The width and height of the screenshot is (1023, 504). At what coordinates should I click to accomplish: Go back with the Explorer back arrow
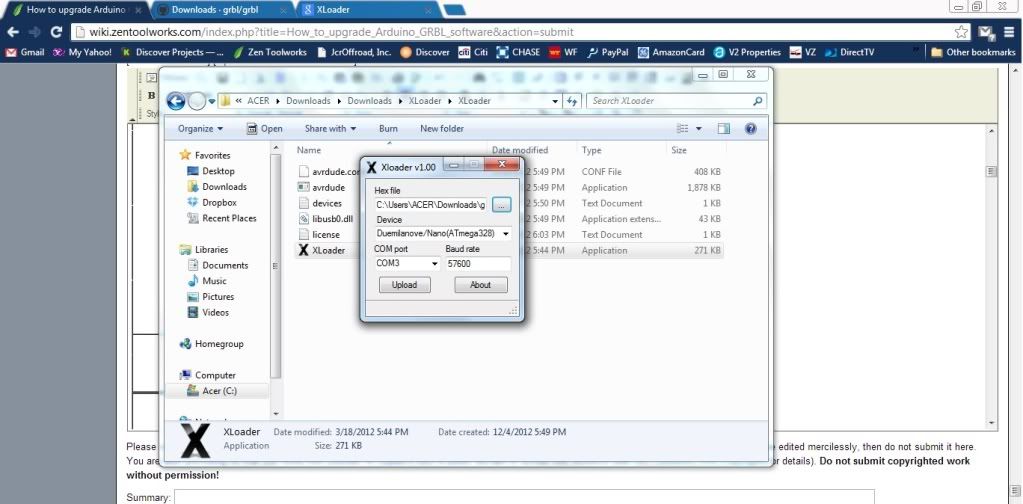tap(176, 101)
